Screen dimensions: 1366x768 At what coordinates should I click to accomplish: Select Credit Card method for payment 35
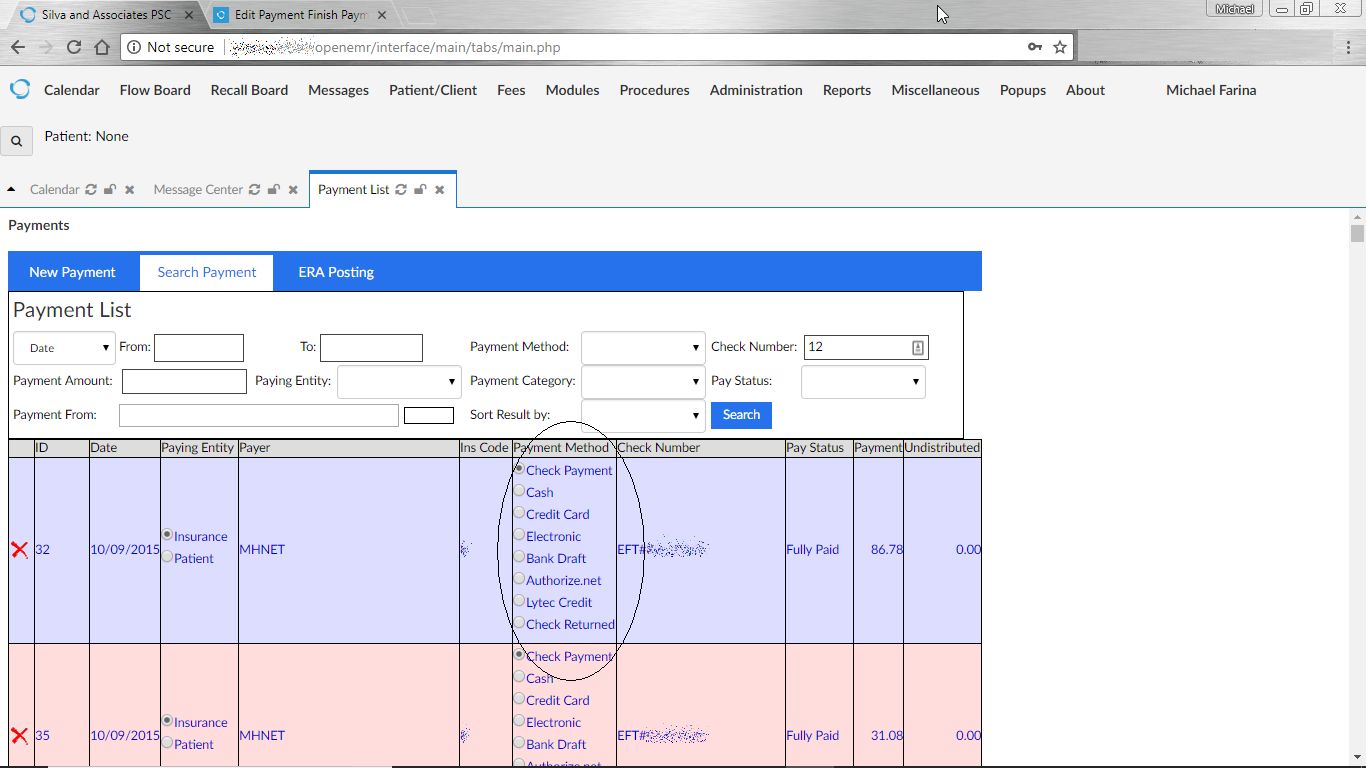pos(519,698)
